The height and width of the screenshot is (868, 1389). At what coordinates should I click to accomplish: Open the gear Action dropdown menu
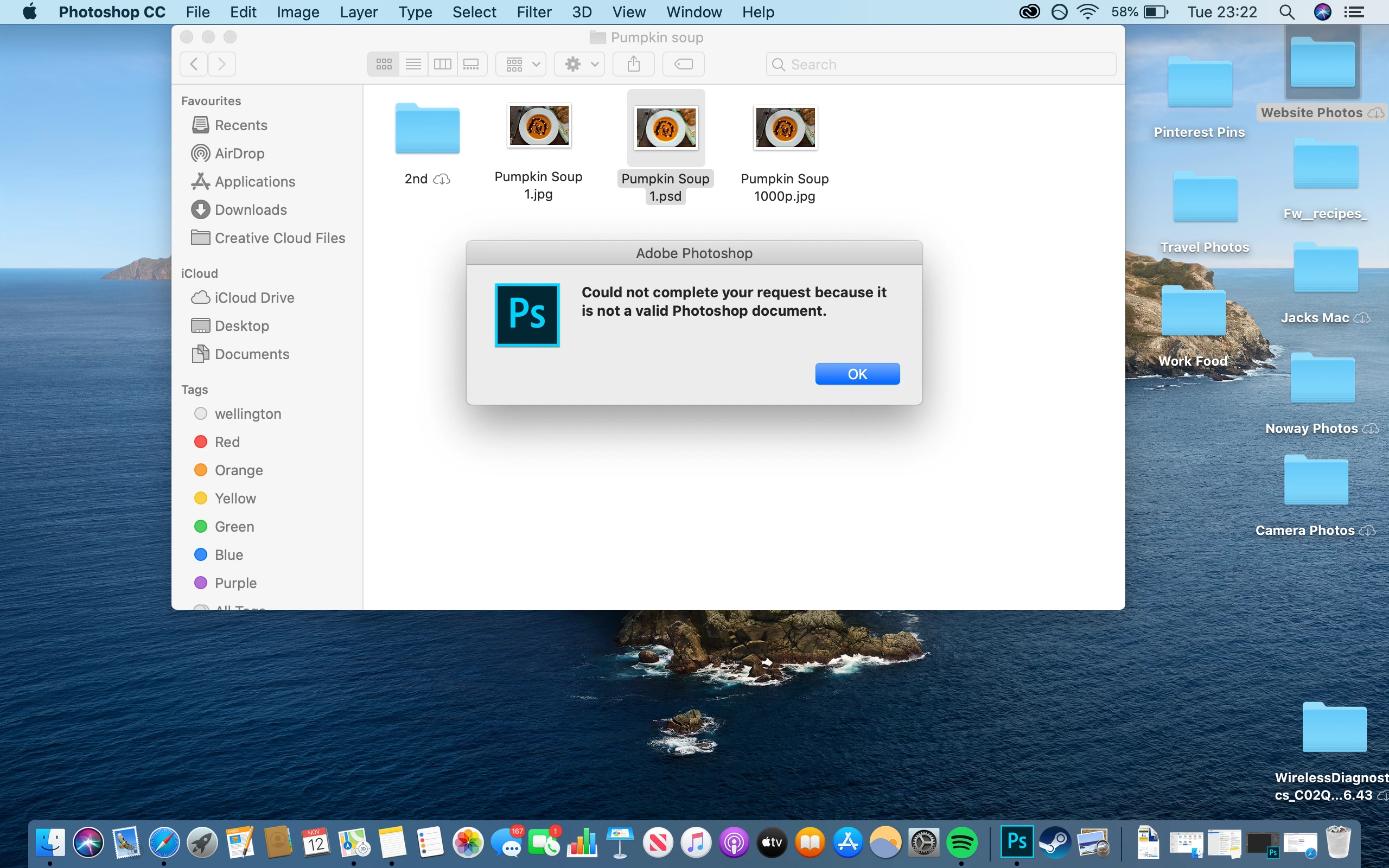[x=579, y=63]
